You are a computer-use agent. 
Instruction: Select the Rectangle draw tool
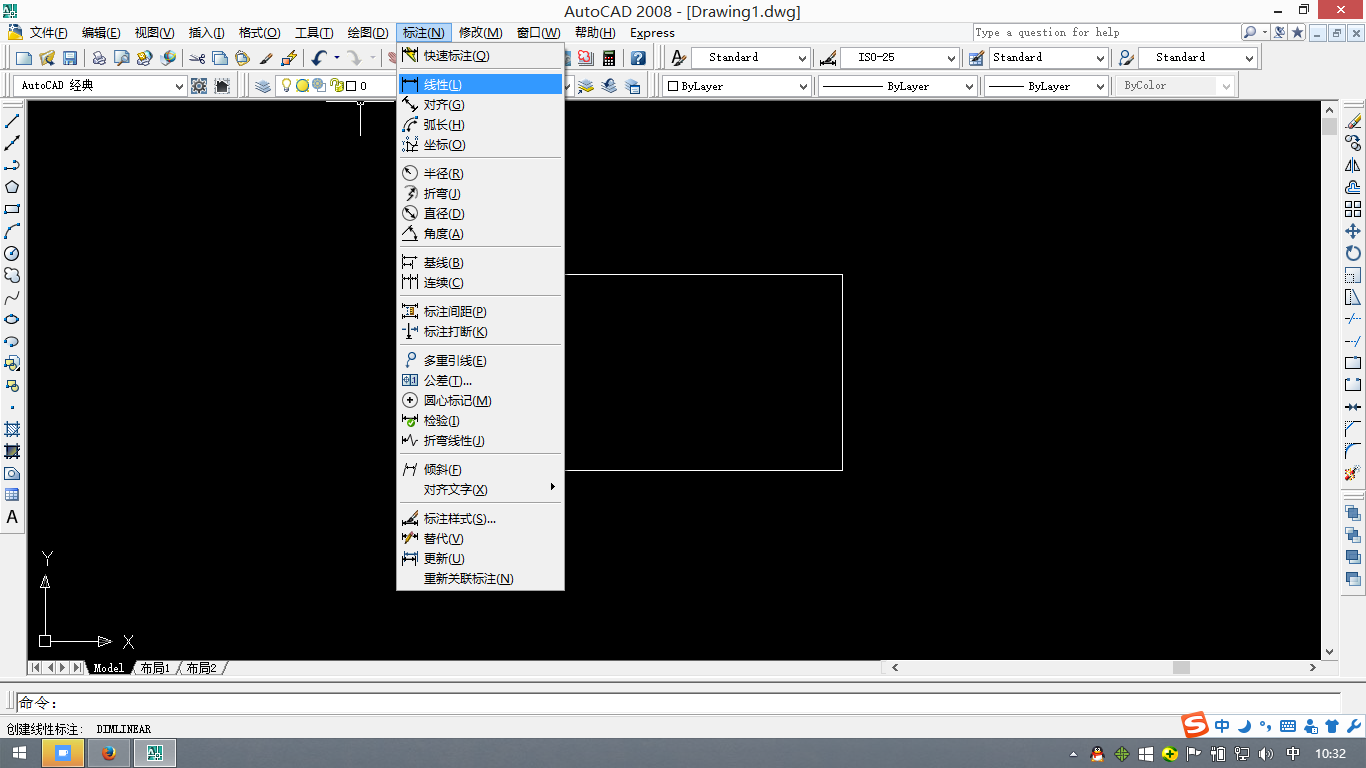(x=12, y=209)
